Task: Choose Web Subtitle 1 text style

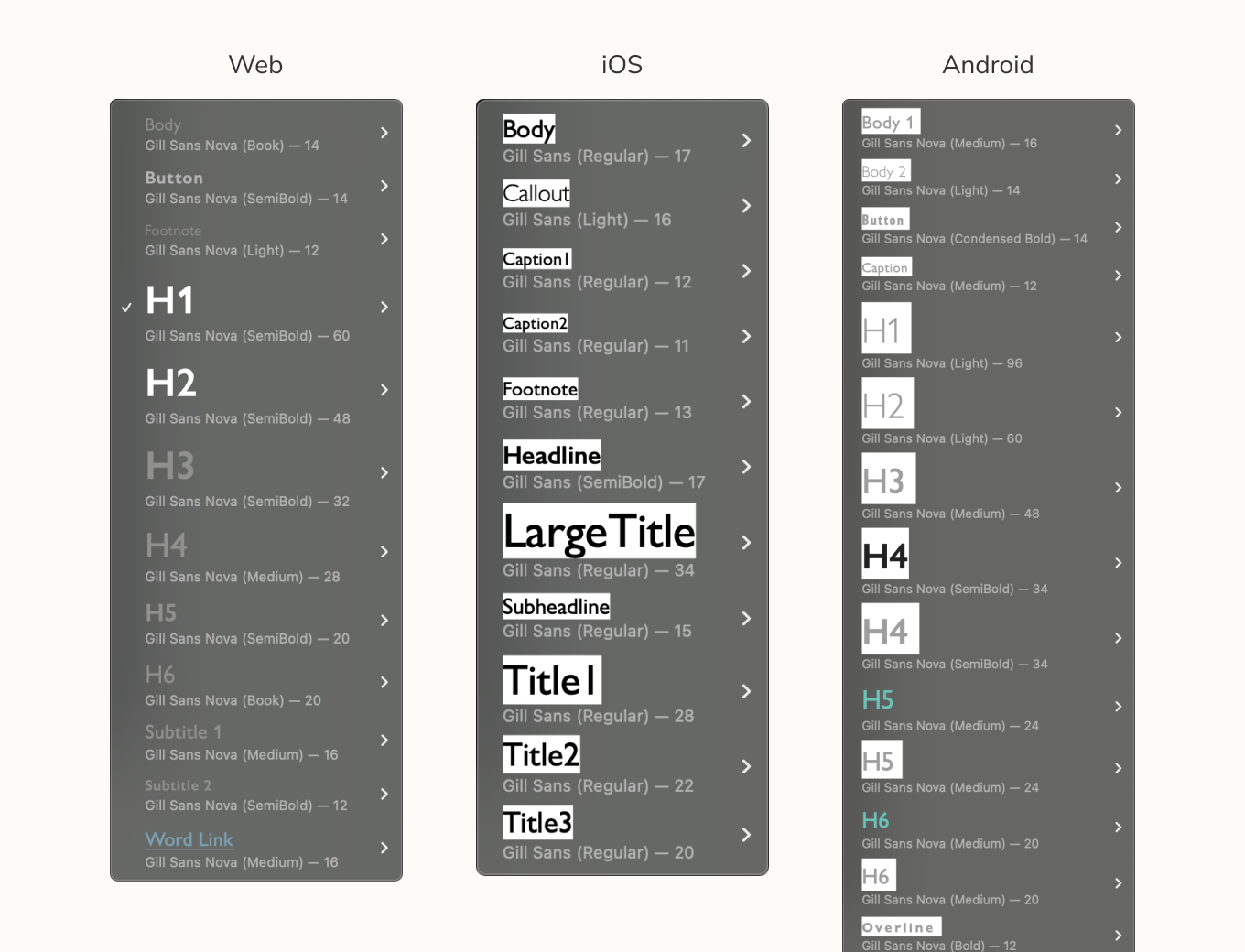Action: point(256,742)
